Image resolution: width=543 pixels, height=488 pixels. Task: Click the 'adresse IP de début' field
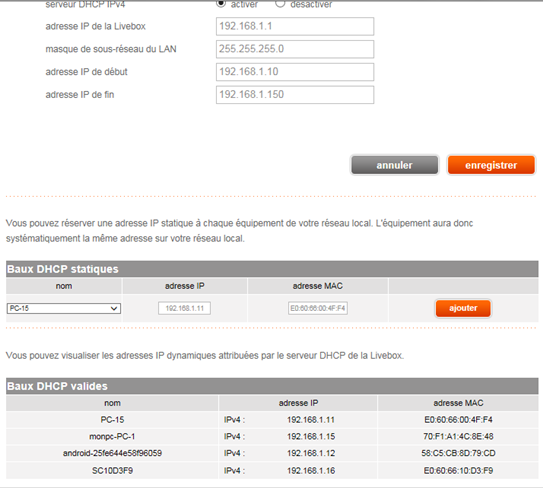[295, 72]
